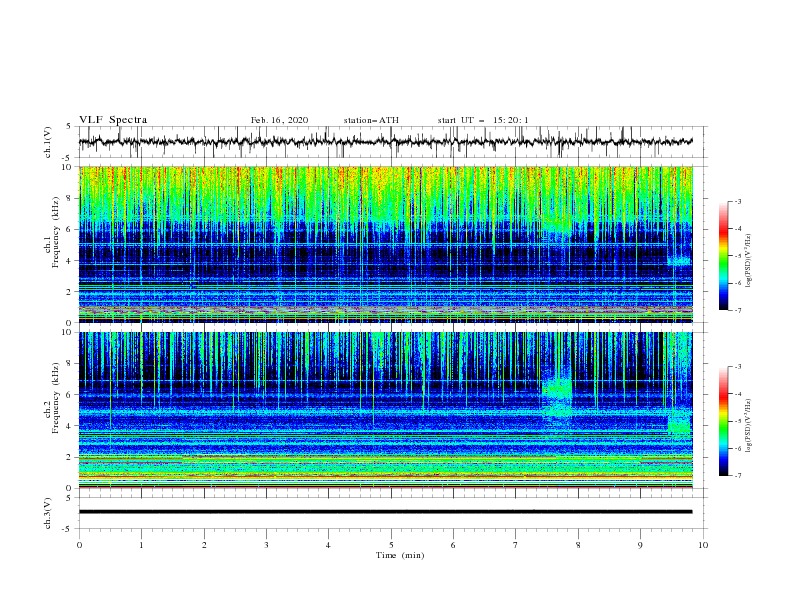This screenshot has height=612, width=792.
Task: Click the lower color bar's "log(PSD)(V²/Hz)" label
Action: tap(748, 425)
